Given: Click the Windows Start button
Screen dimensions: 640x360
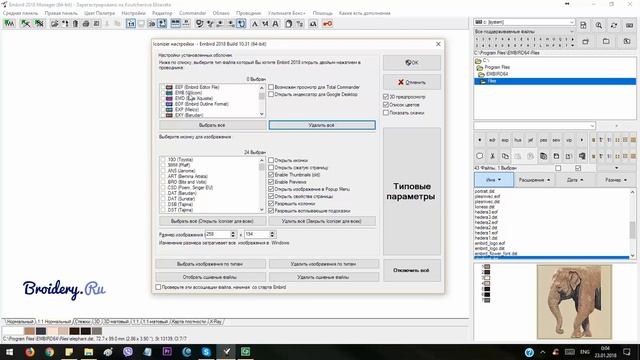Looking at the screenshot, I should (9, 352).
